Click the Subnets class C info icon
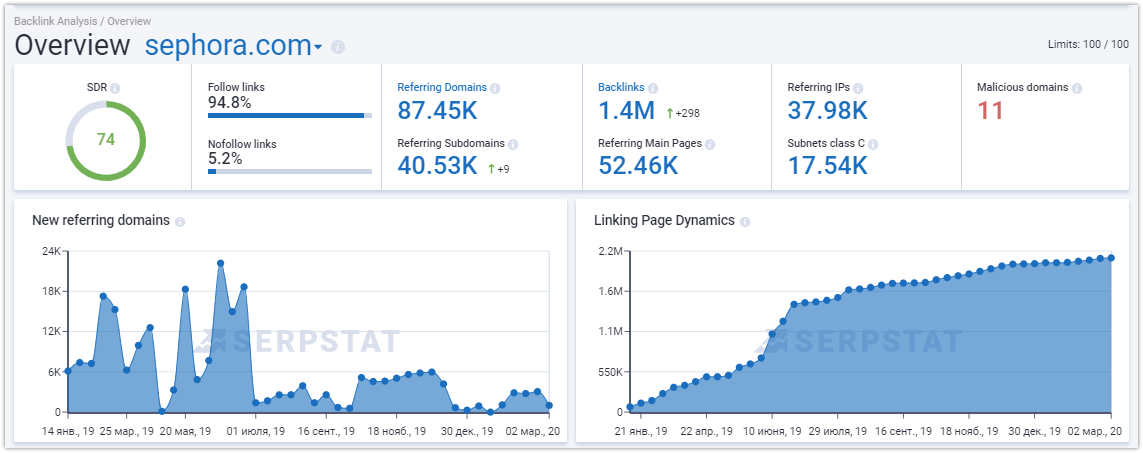 873,144
